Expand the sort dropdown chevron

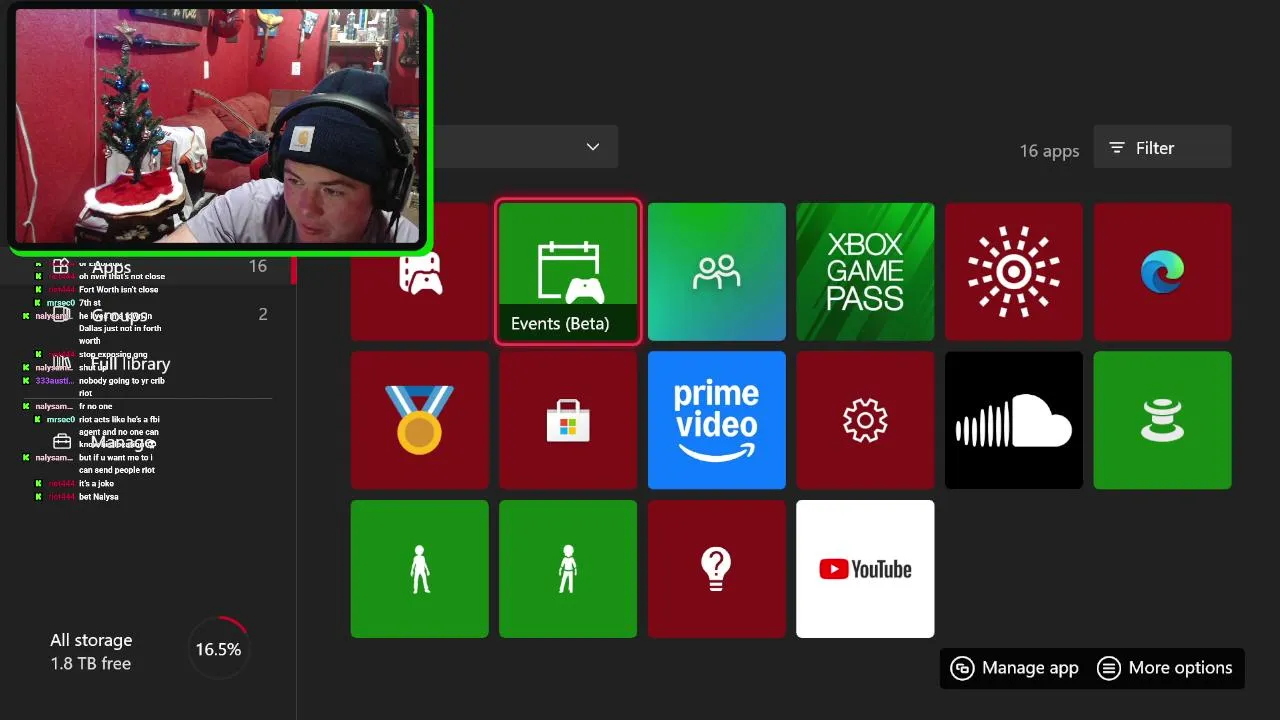[593, 147]
